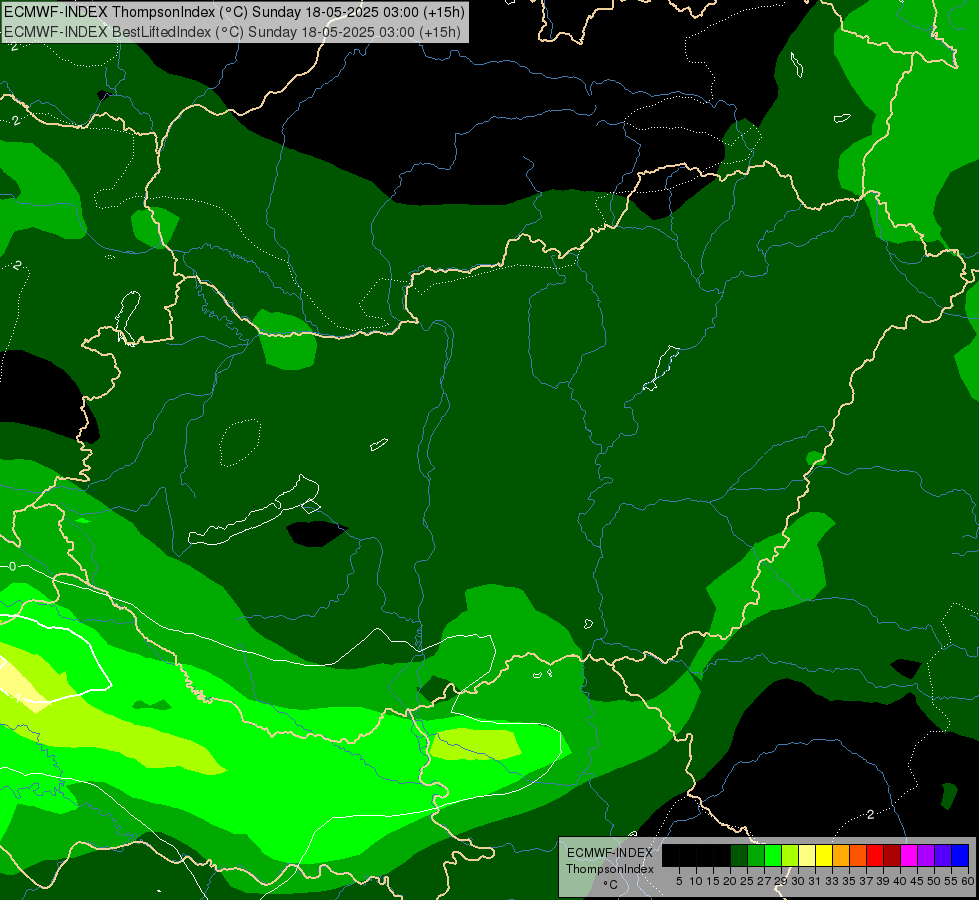Pick the lime 29–30 legend swatch

pyautogui.click(x=790, y=855)
